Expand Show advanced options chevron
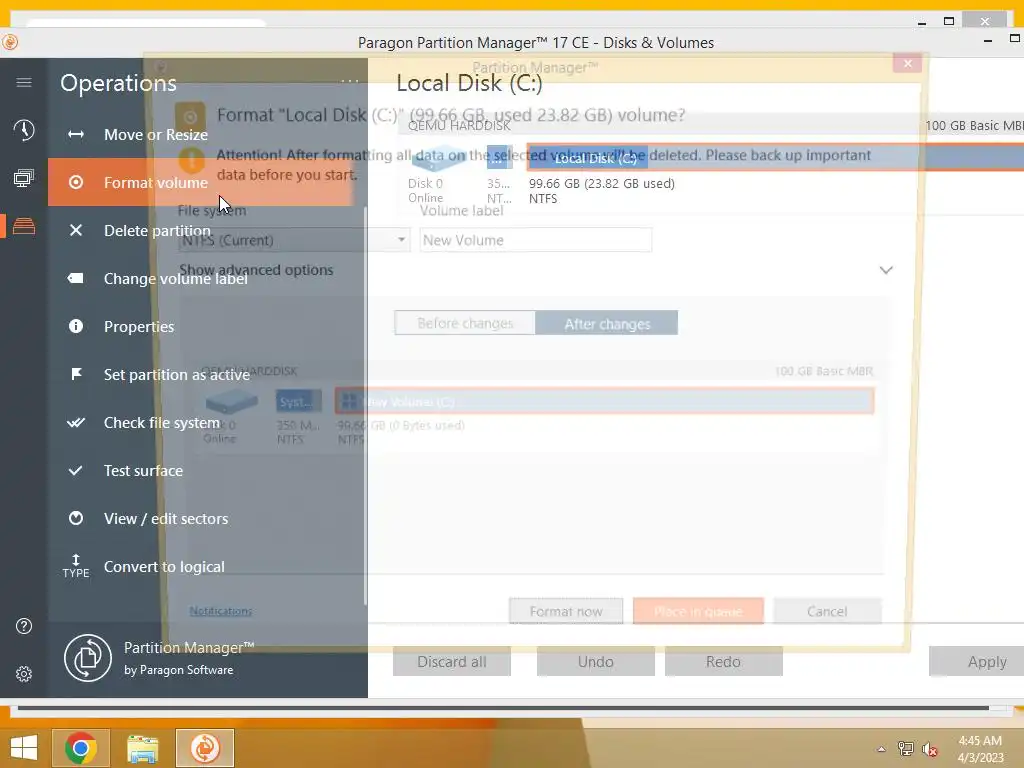This screenshot has width=1024, height=768. (x=886, y=270)
